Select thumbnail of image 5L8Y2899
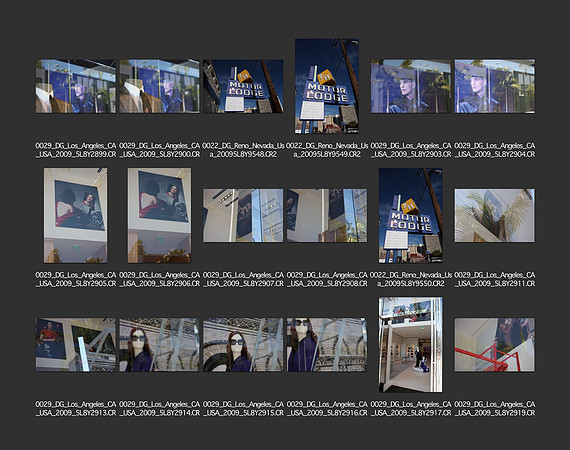The image size is (570, 450). (x=76, y=87)
